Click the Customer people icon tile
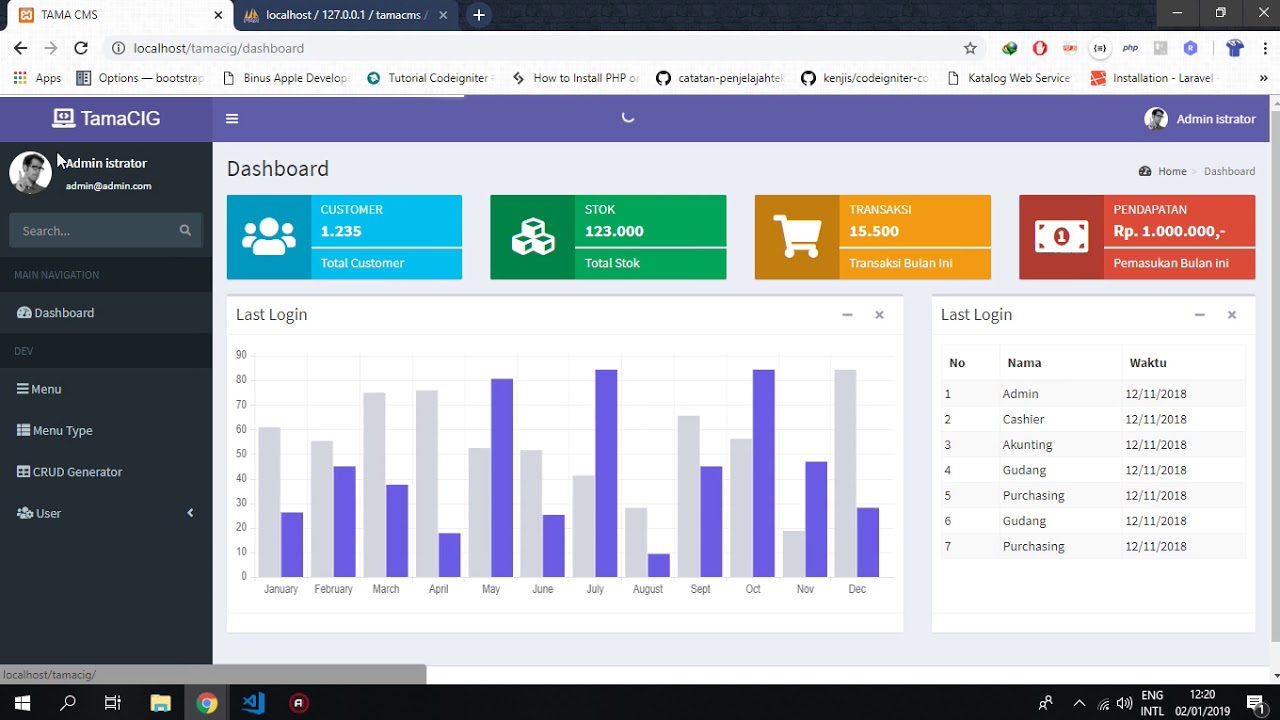1280x720 pixels. pyautogui.click(x=269, y=237)
